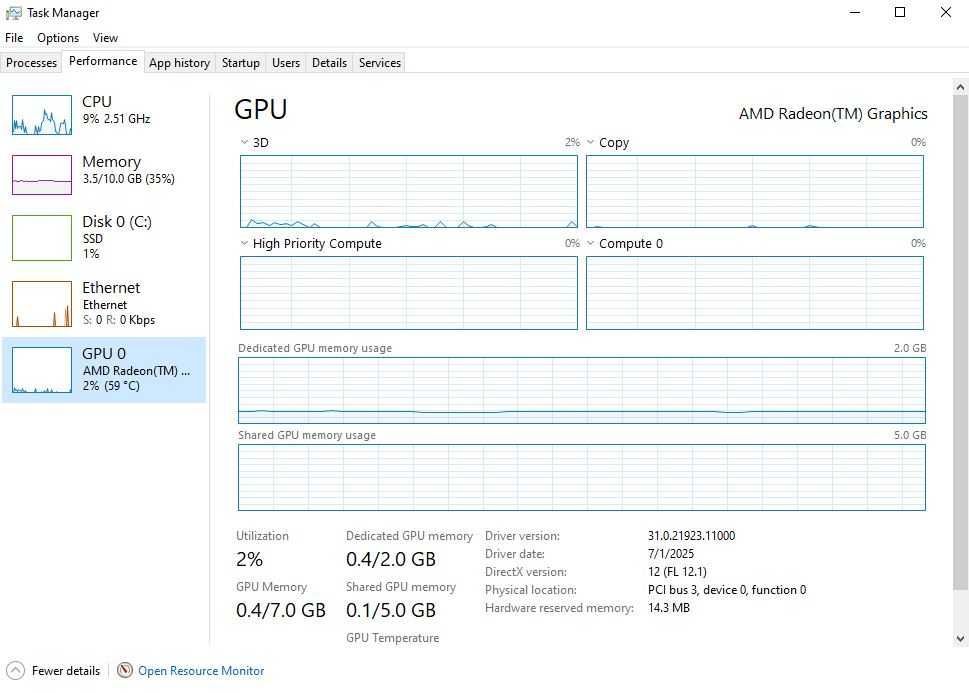This screenshot has height=693, width=969.
Task: Open the Services tab
Action: (x=379, y=62)
